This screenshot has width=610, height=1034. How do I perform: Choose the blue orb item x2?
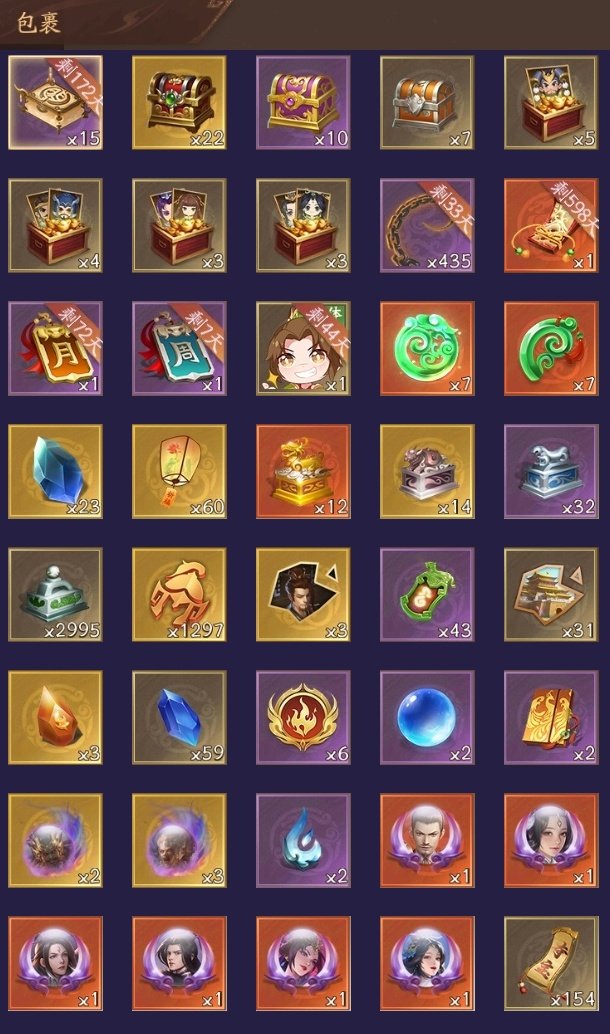coord(427,717)
